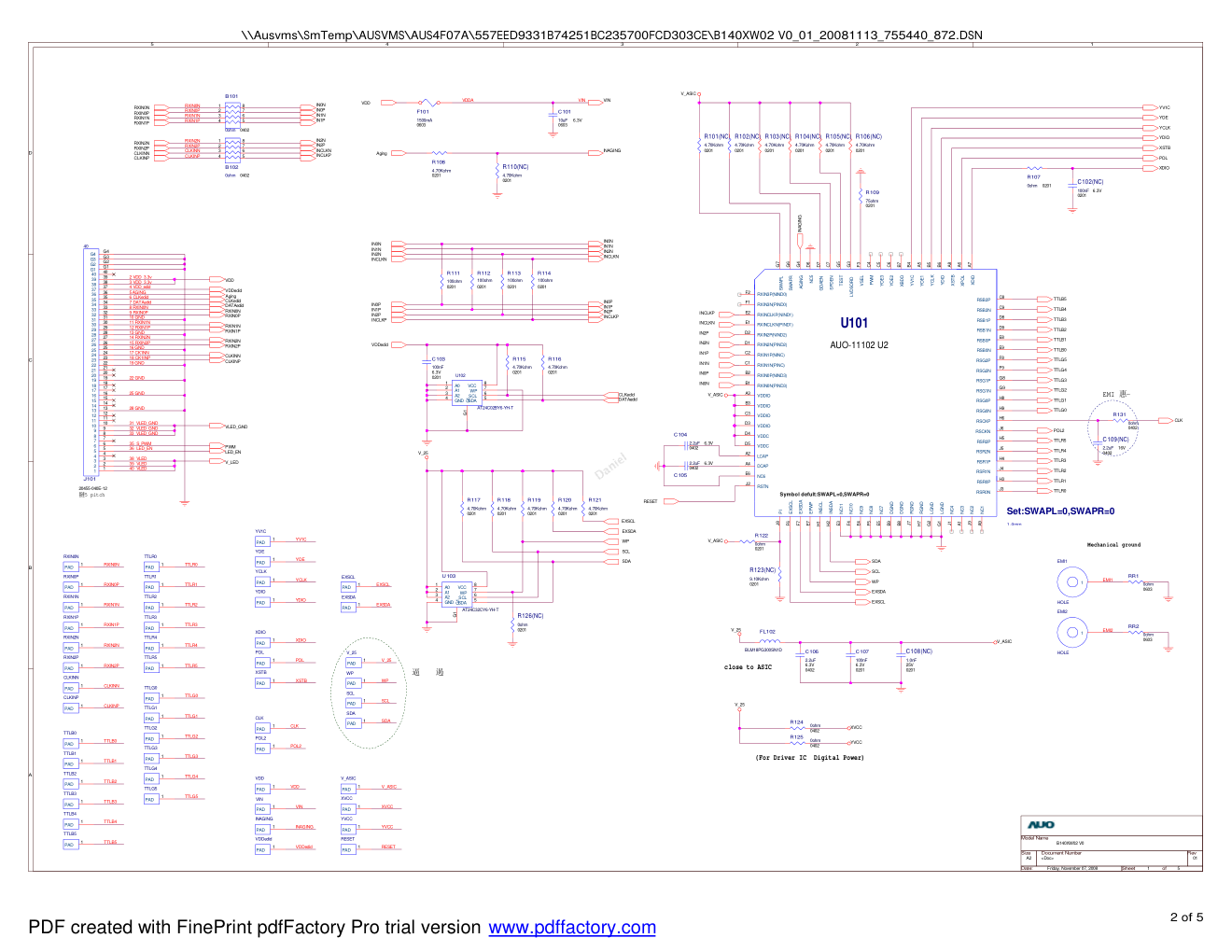Select the C107 capacitor label
This screenshot has width=1232, height=952.
[862, 652]
